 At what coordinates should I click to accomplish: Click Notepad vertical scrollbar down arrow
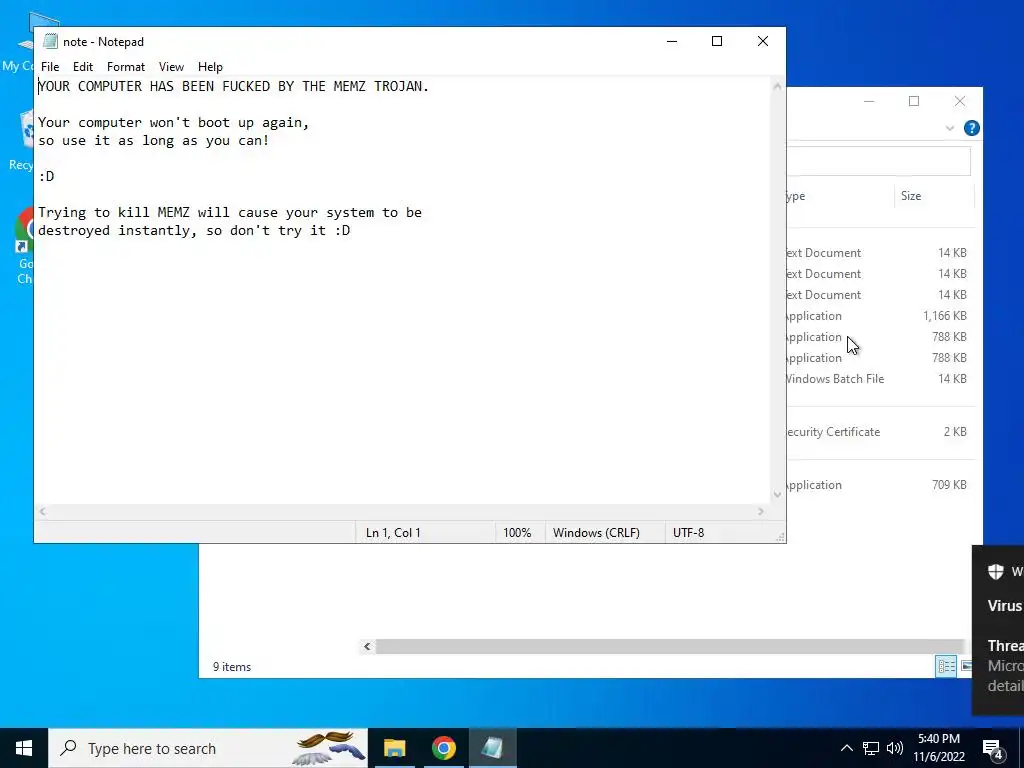click(777, 495)
